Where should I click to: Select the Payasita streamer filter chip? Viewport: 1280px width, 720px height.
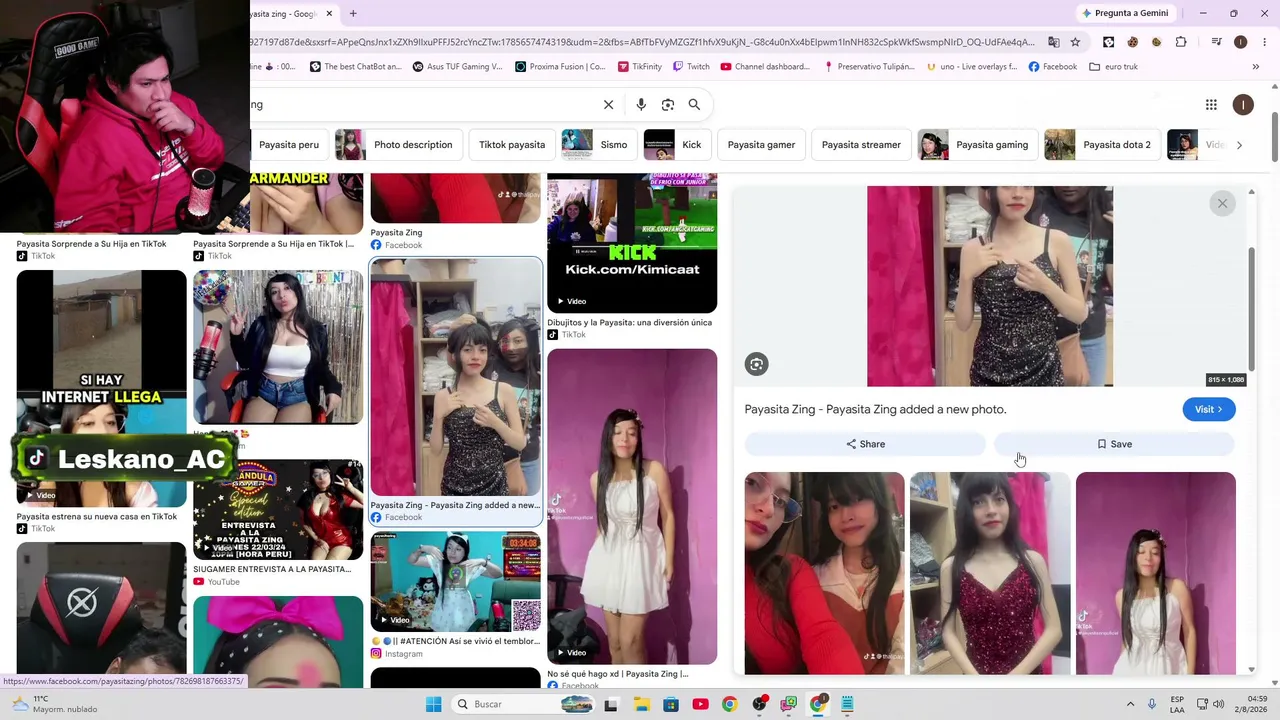[861, 145]
